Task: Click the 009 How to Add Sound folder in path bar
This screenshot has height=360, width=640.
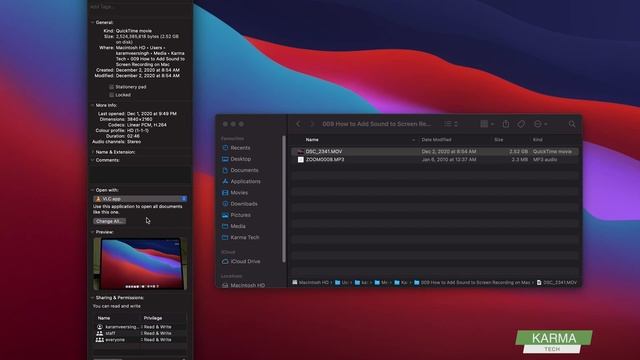Action: coord(472,282)
